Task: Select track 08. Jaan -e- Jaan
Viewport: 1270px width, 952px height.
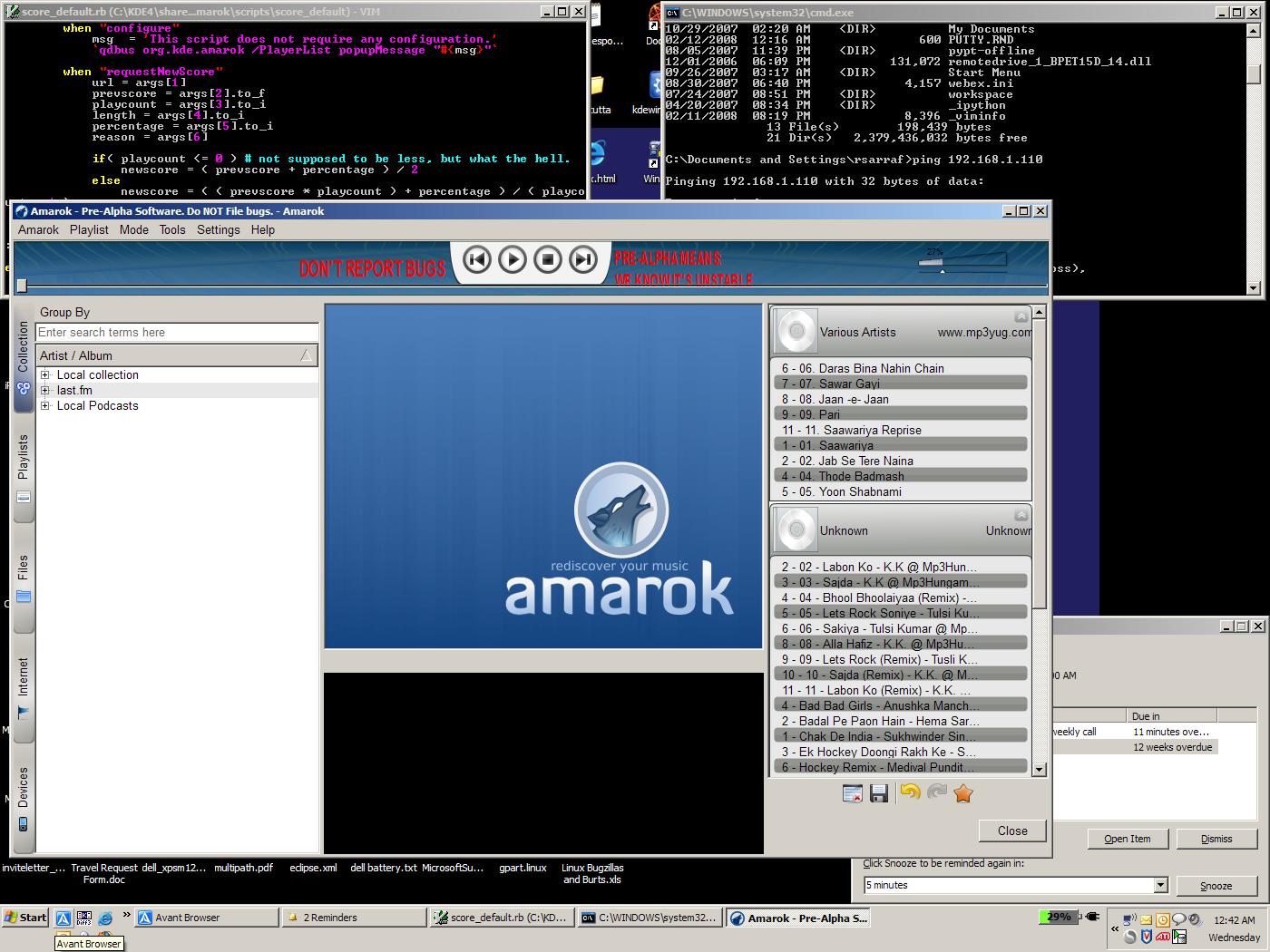Action: (903, 399)
